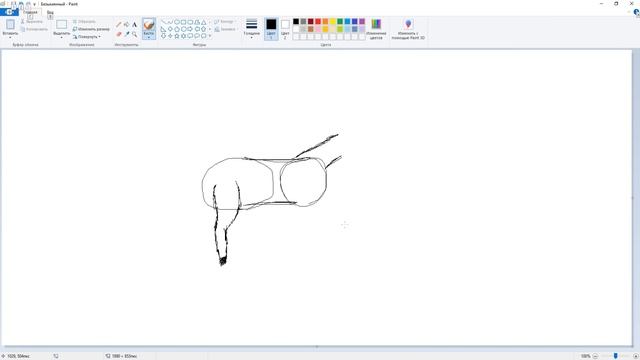Select the Eraser tool

pos(119,34)
